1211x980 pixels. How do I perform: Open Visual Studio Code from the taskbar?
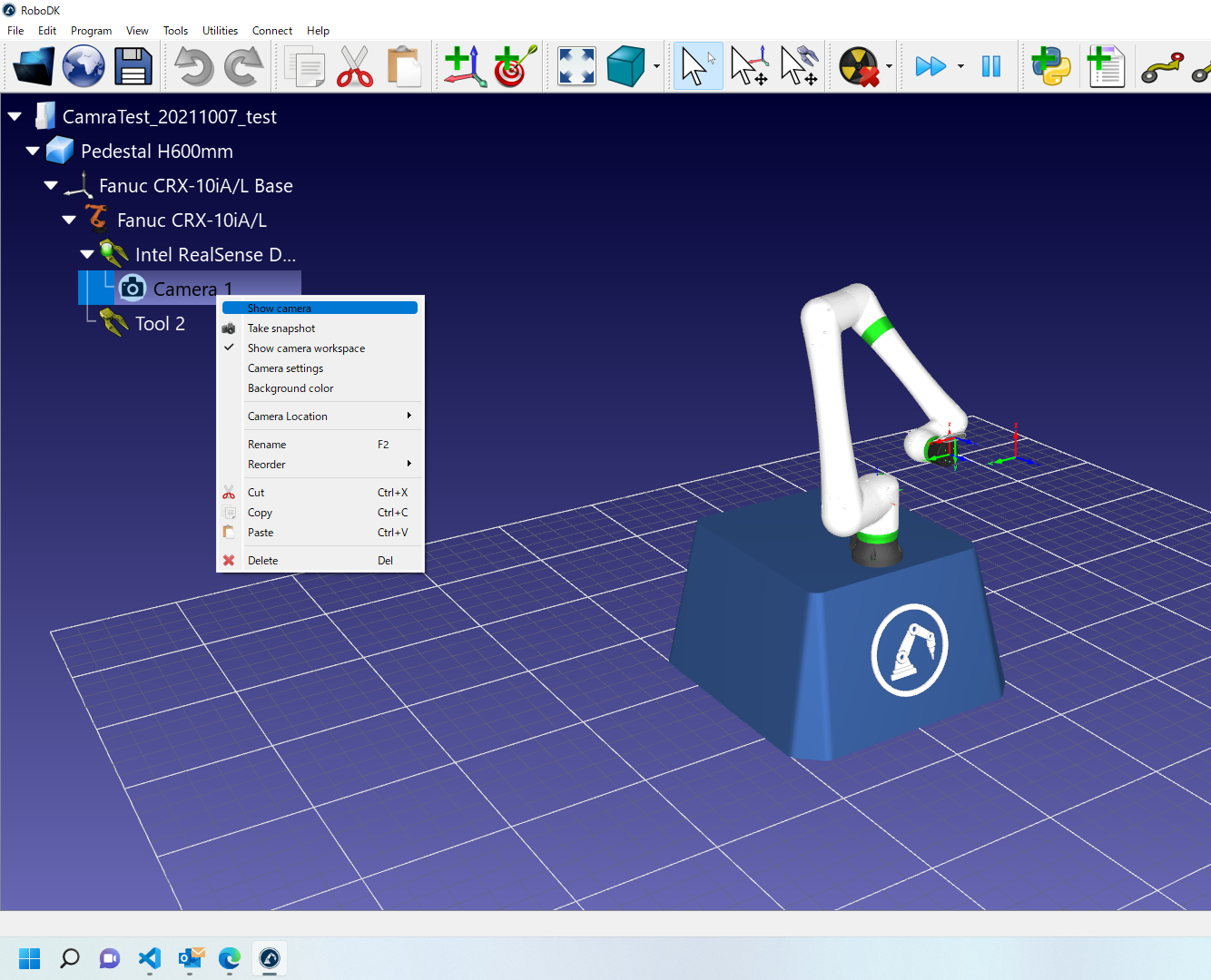point(150,958)
